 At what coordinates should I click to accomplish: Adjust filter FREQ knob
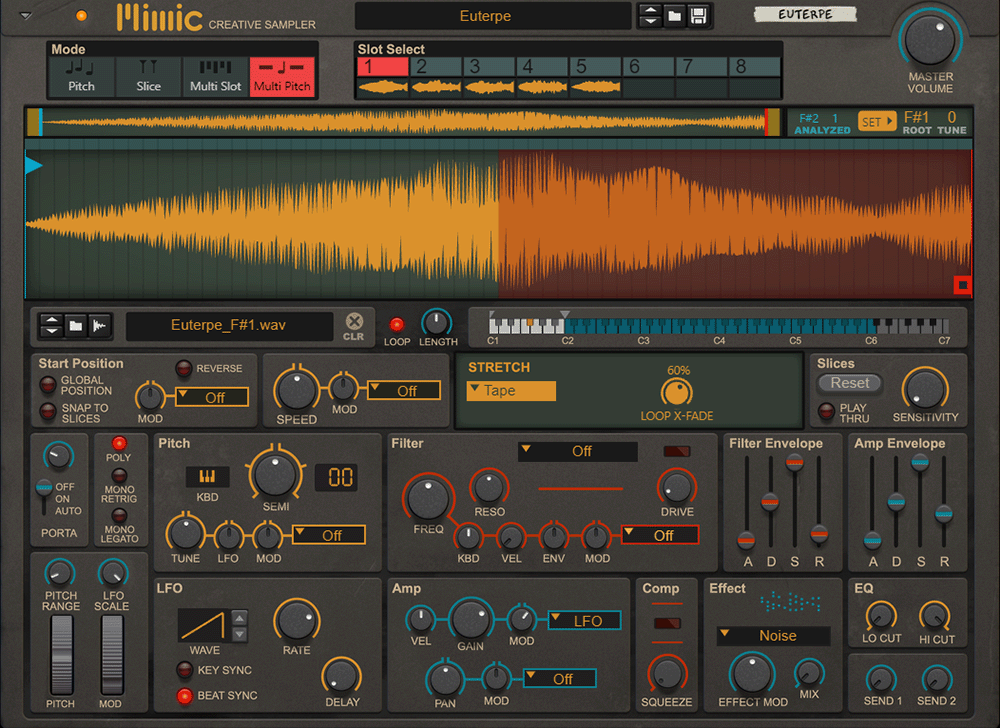428,499
